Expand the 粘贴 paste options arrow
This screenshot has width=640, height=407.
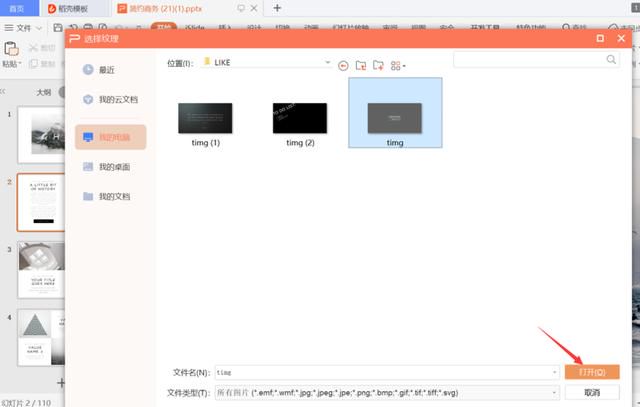(x=20, y=64)
